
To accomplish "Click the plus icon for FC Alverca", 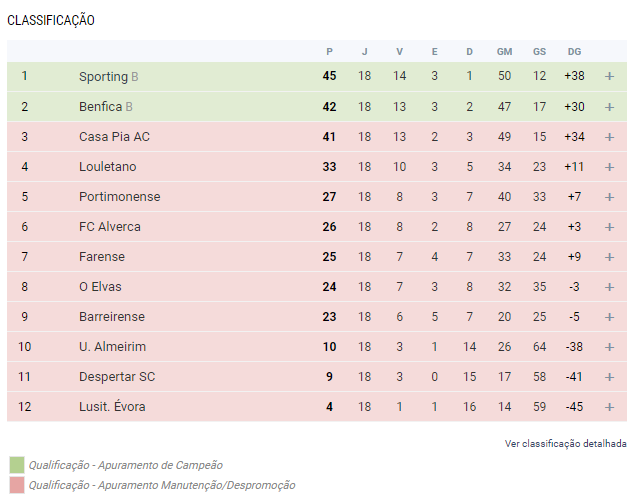I will tap(609, 227).
